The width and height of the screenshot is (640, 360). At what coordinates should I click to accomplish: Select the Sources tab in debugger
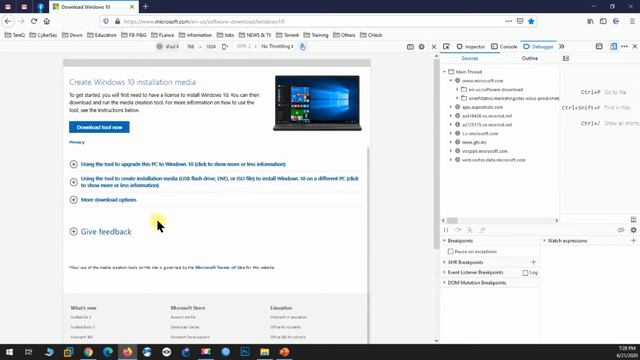(x=469, y=58)
